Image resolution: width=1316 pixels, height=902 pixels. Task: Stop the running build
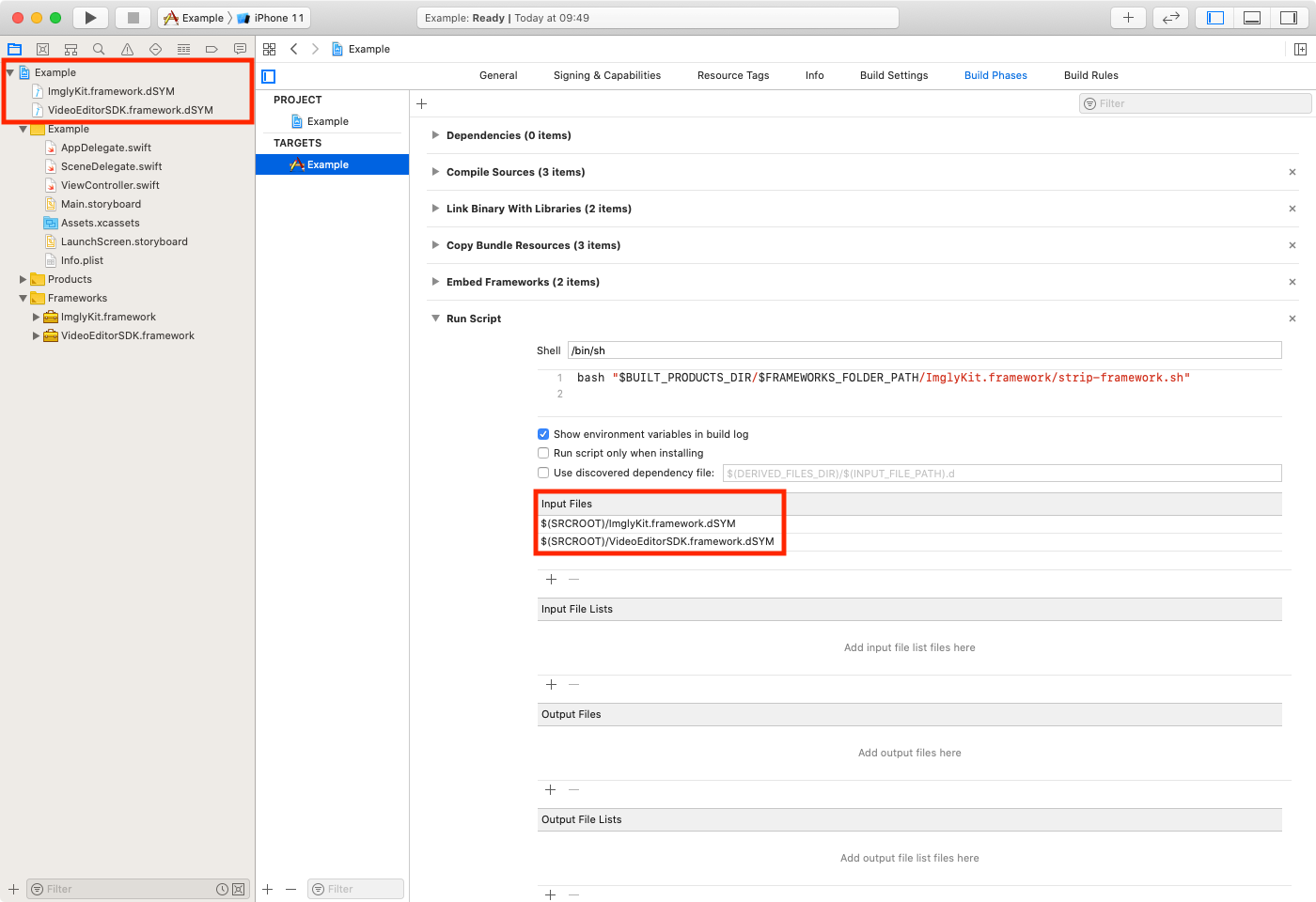coord(133,18)
